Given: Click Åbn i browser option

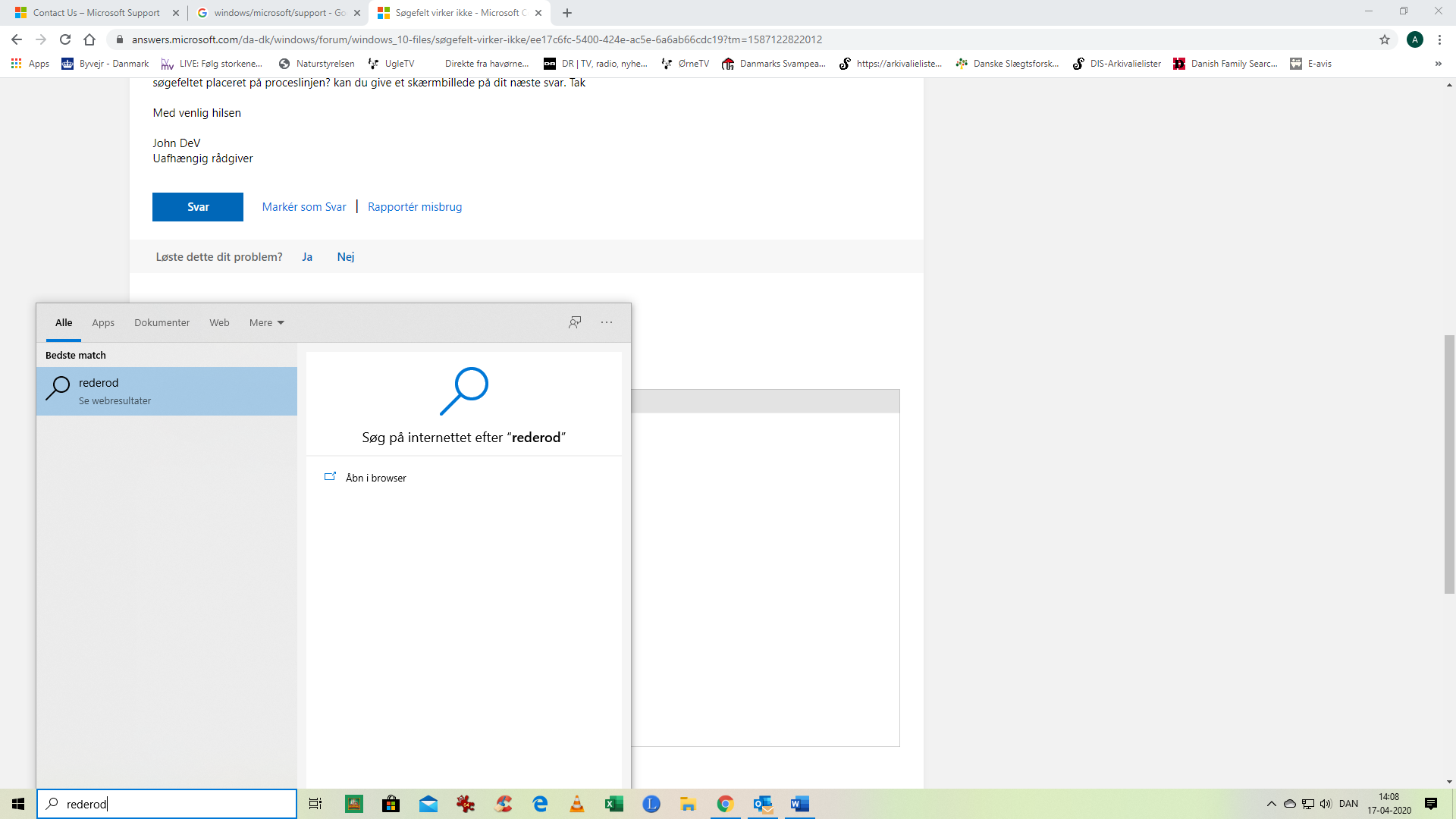Looking at the screenshot, I should click(x=375, y=478).
